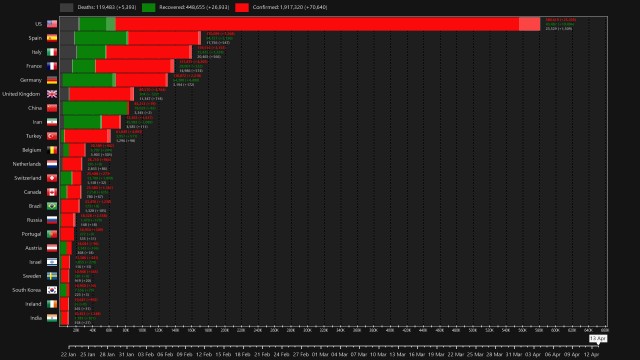The width and height of the screenshot is (640, 360).
Task: Select the 'Netherlands' country label
Action: [27, 164]
